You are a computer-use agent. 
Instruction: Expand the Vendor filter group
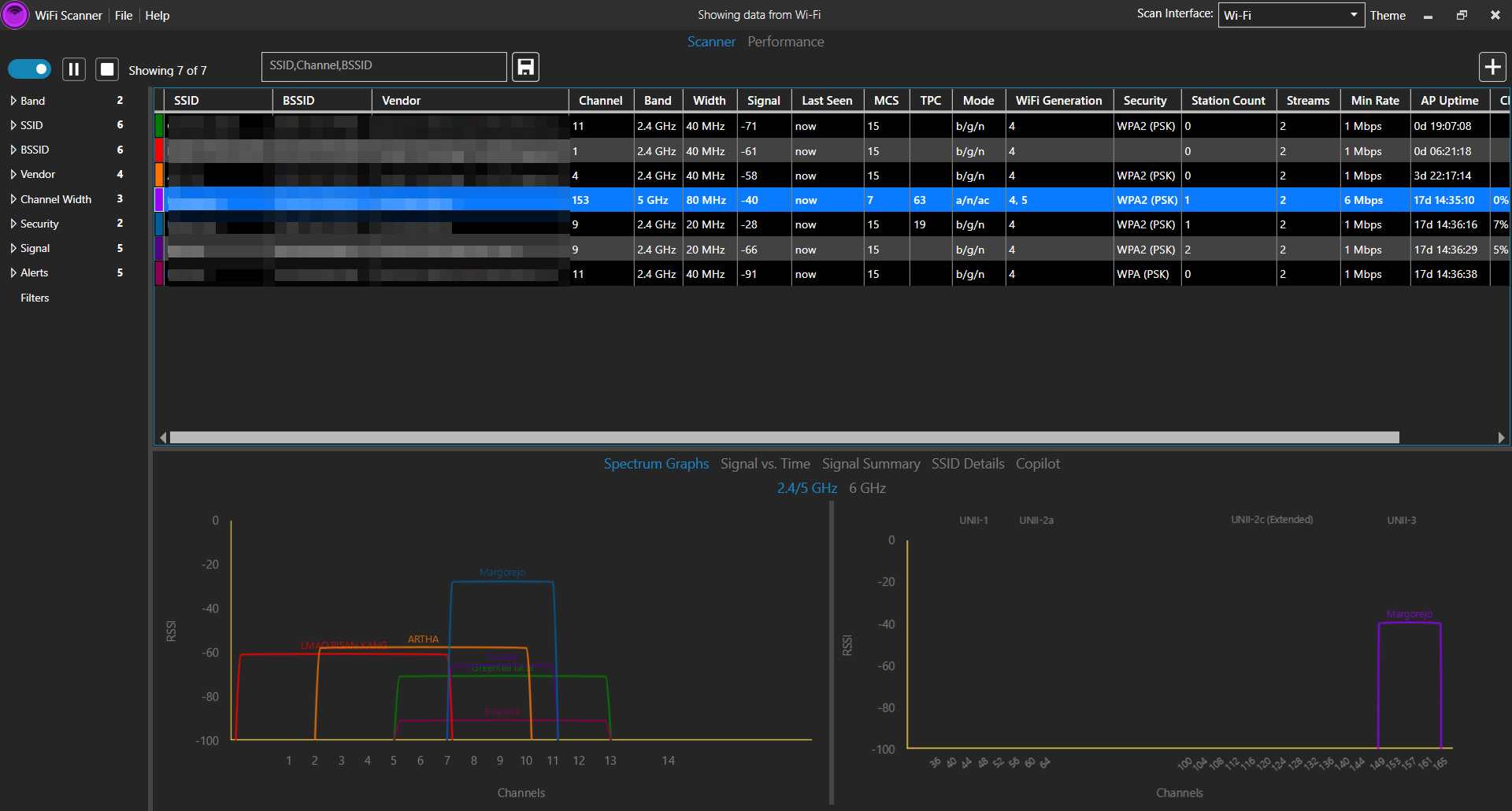pos(13,174)
